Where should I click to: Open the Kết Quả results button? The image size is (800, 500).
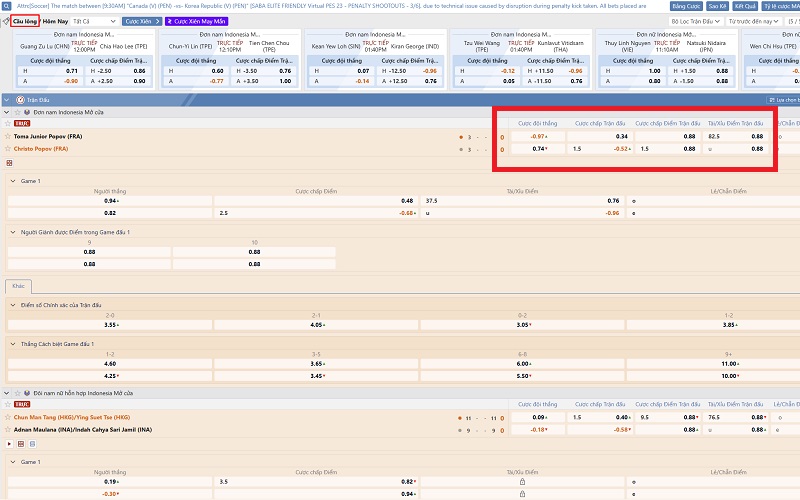(746, 6)
